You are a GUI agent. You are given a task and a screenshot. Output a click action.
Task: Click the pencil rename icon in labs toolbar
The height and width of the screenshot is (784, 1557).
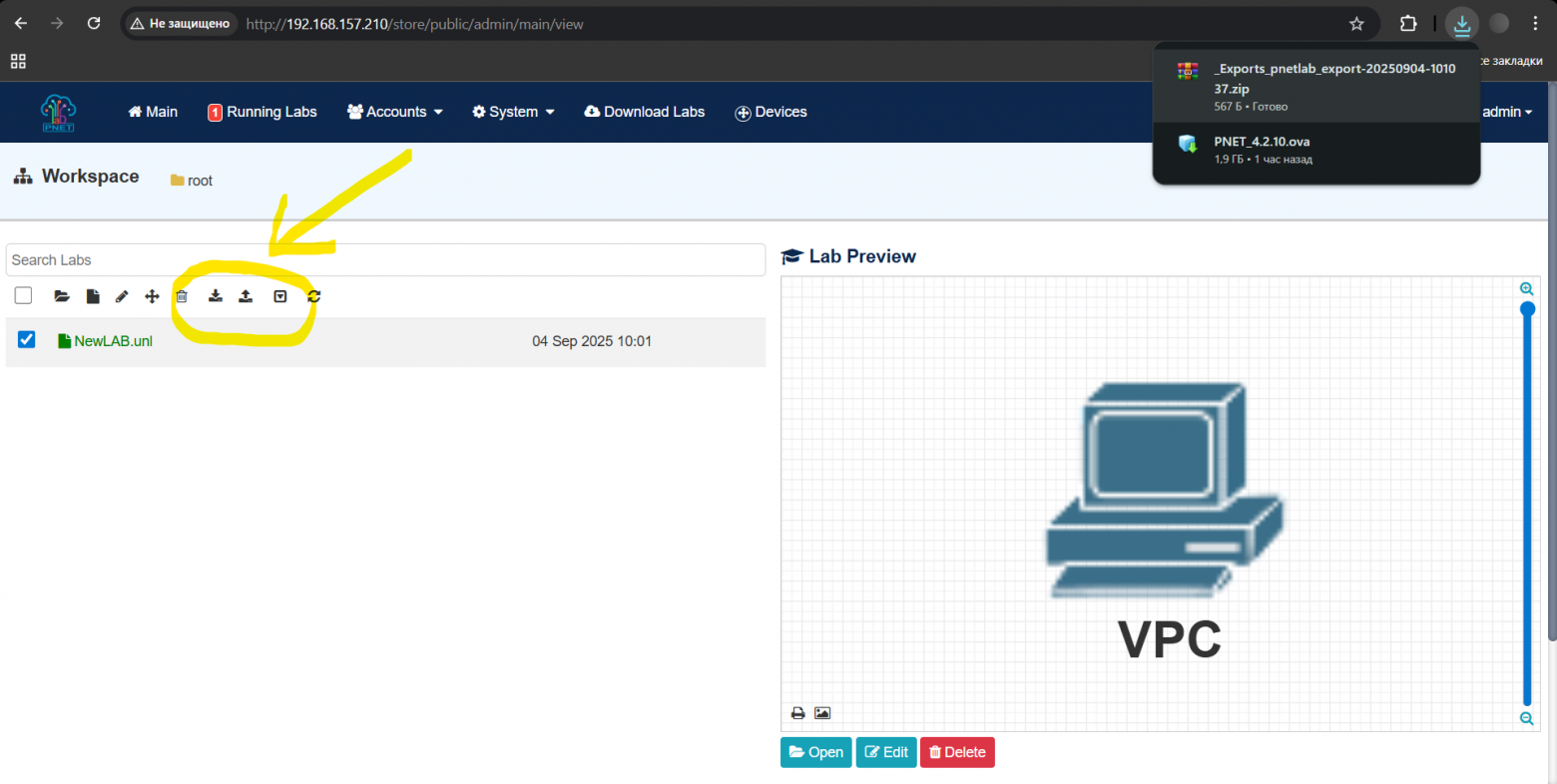click(122, 296)
